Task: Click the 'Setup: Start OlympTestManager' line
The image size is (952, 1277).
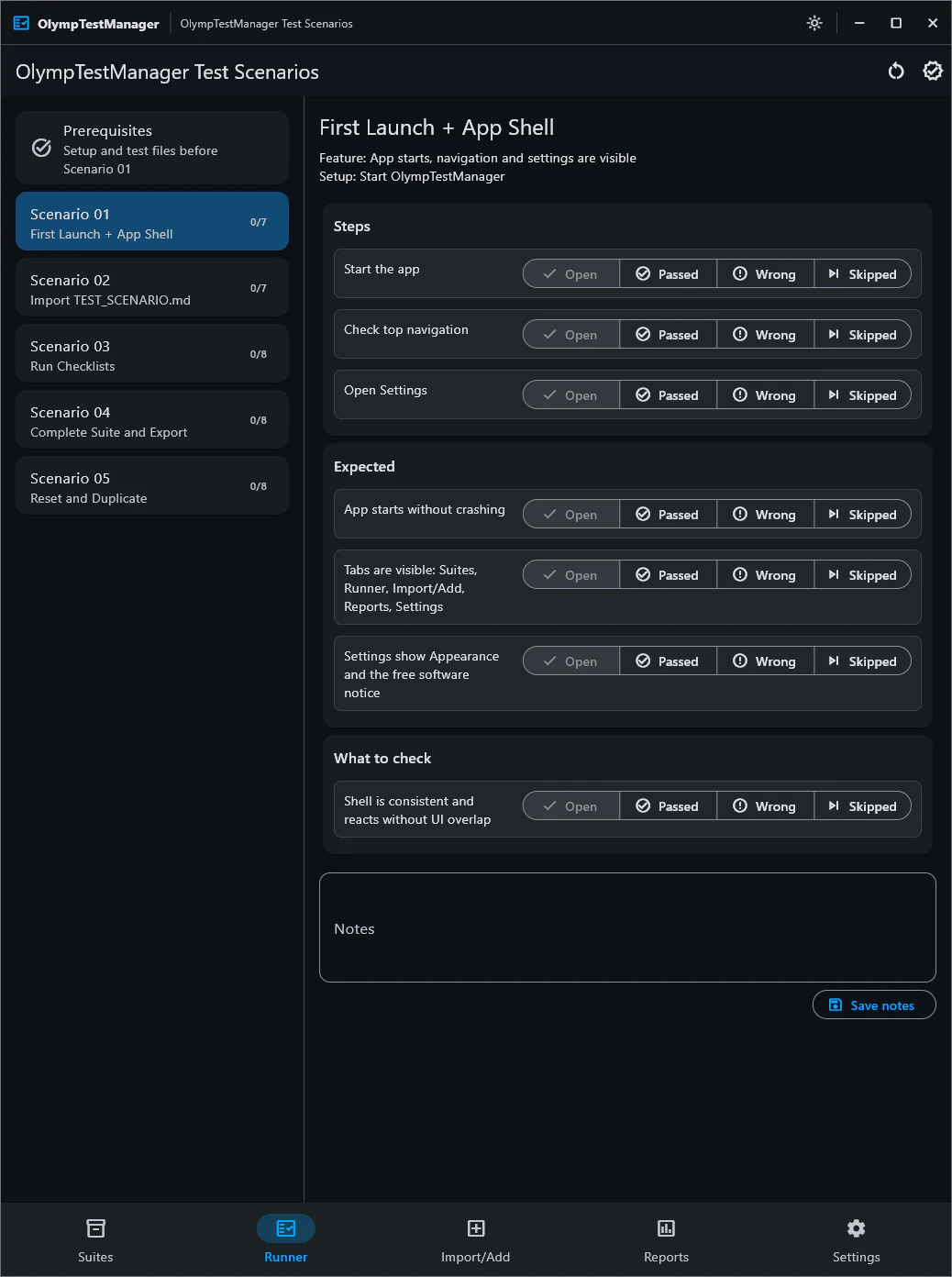Action: [x=412, y=176]
